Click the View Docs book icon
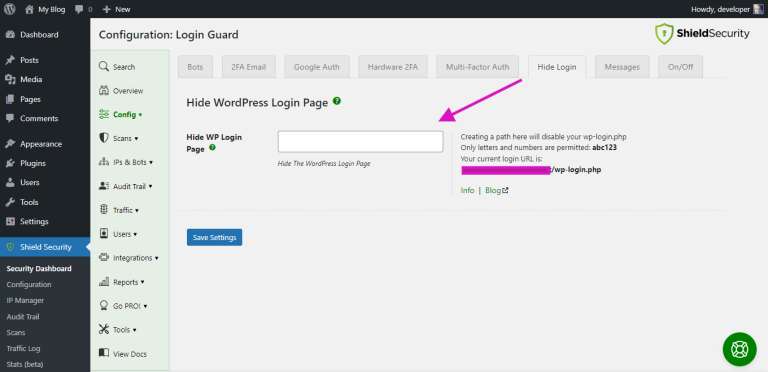Viewport: 768px width, 372px height. 103,353
